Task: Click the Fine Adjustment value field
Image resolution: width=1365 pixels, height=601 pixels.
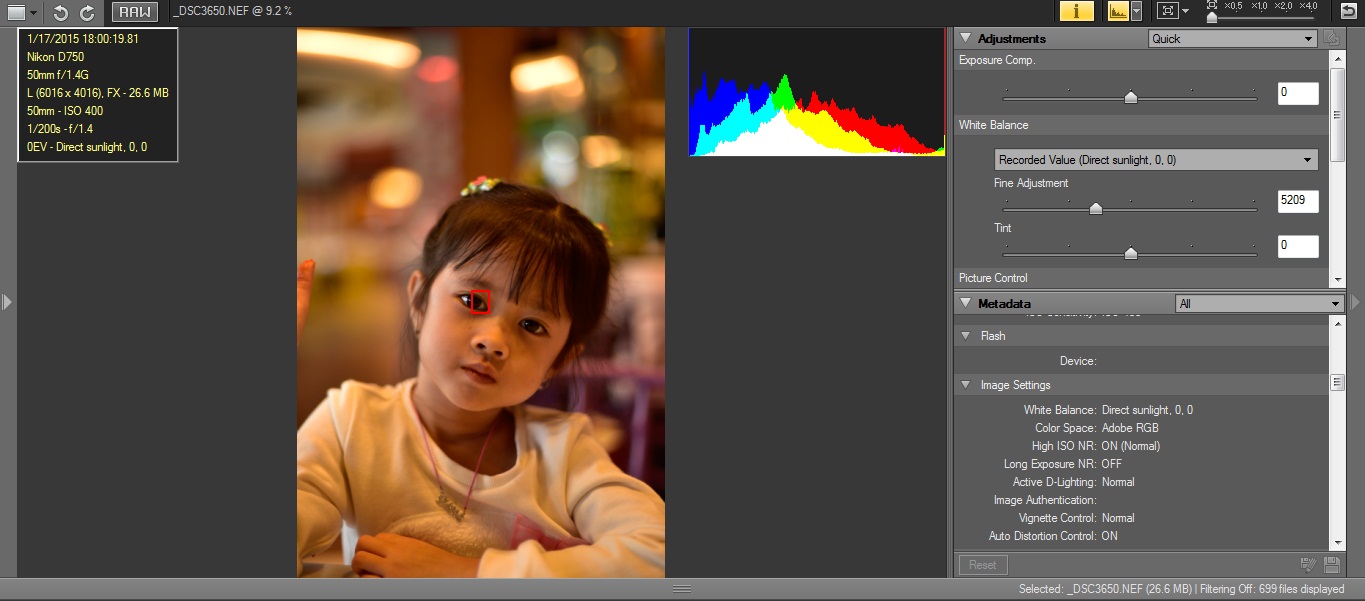Action: tap(1297, 201)
